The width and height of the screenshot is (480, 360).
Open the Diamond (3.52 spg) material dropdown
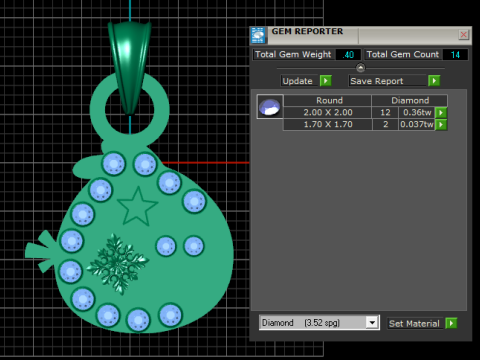pos(372,322)
